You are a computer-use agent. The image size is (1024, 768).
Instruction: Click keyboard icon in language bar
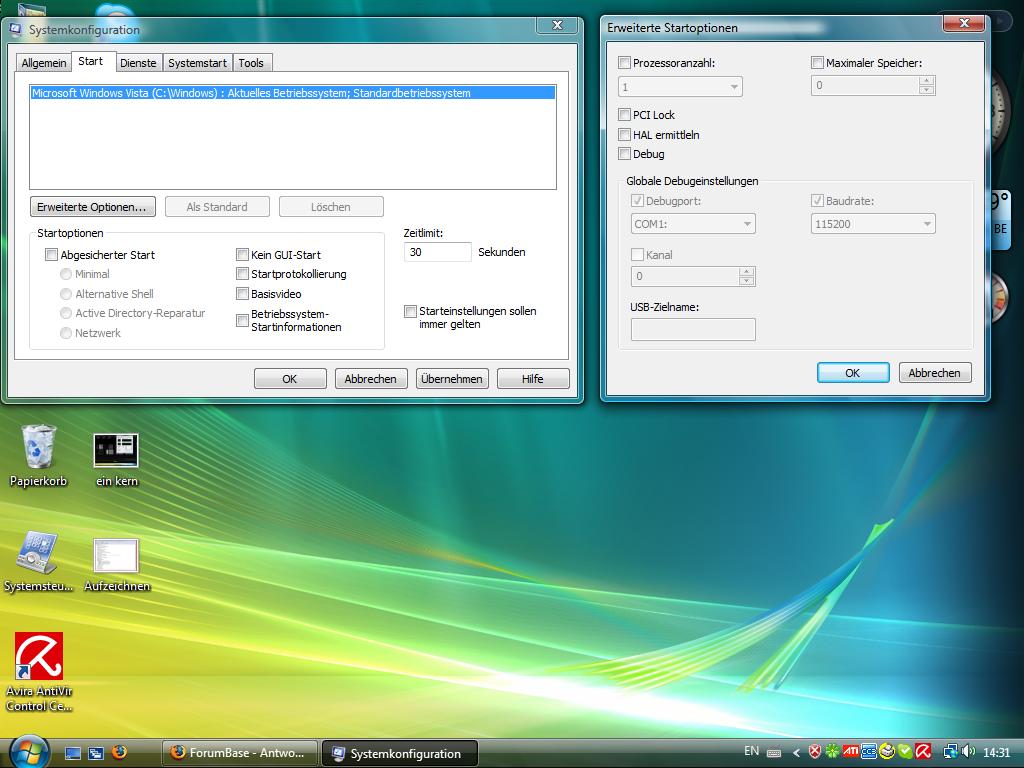[x=774, y=752]
